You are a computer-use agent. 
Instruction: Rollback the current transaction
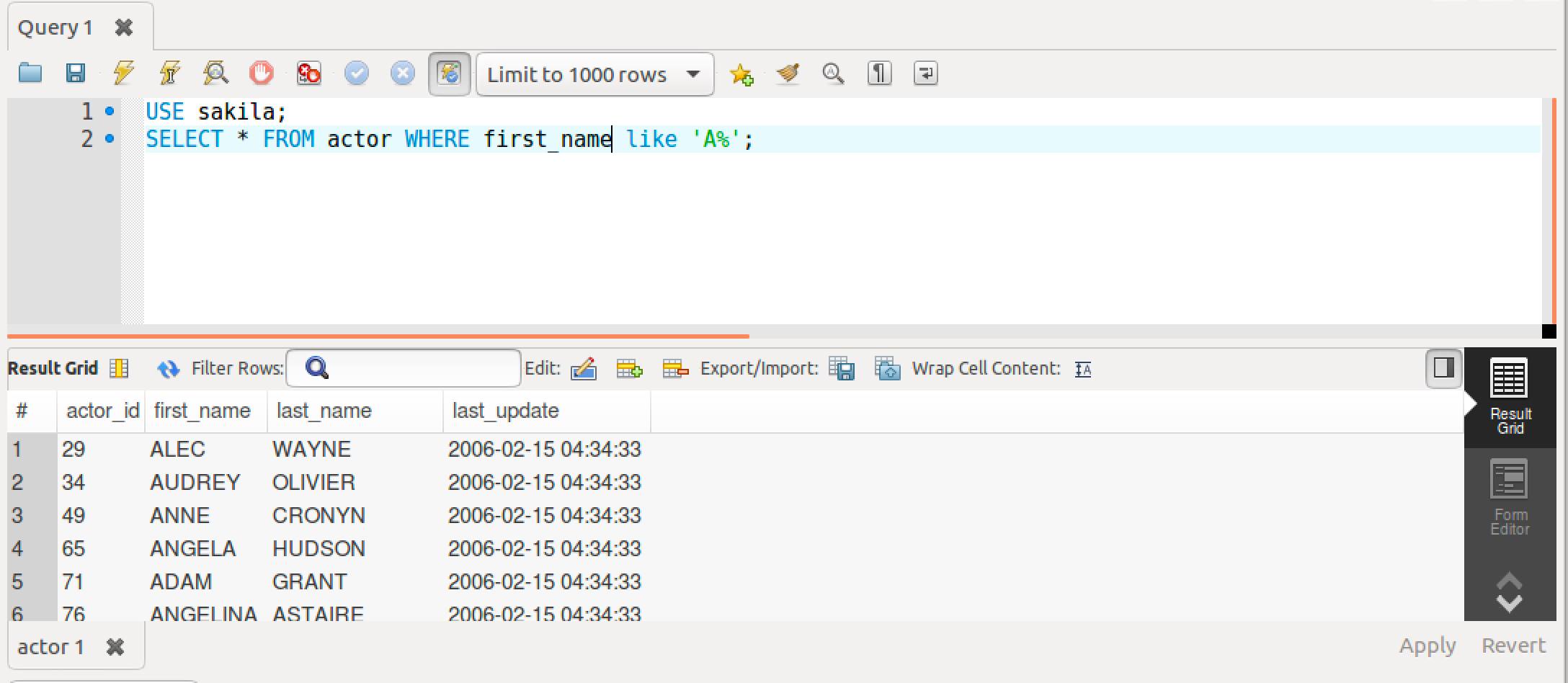click(402, 73)
